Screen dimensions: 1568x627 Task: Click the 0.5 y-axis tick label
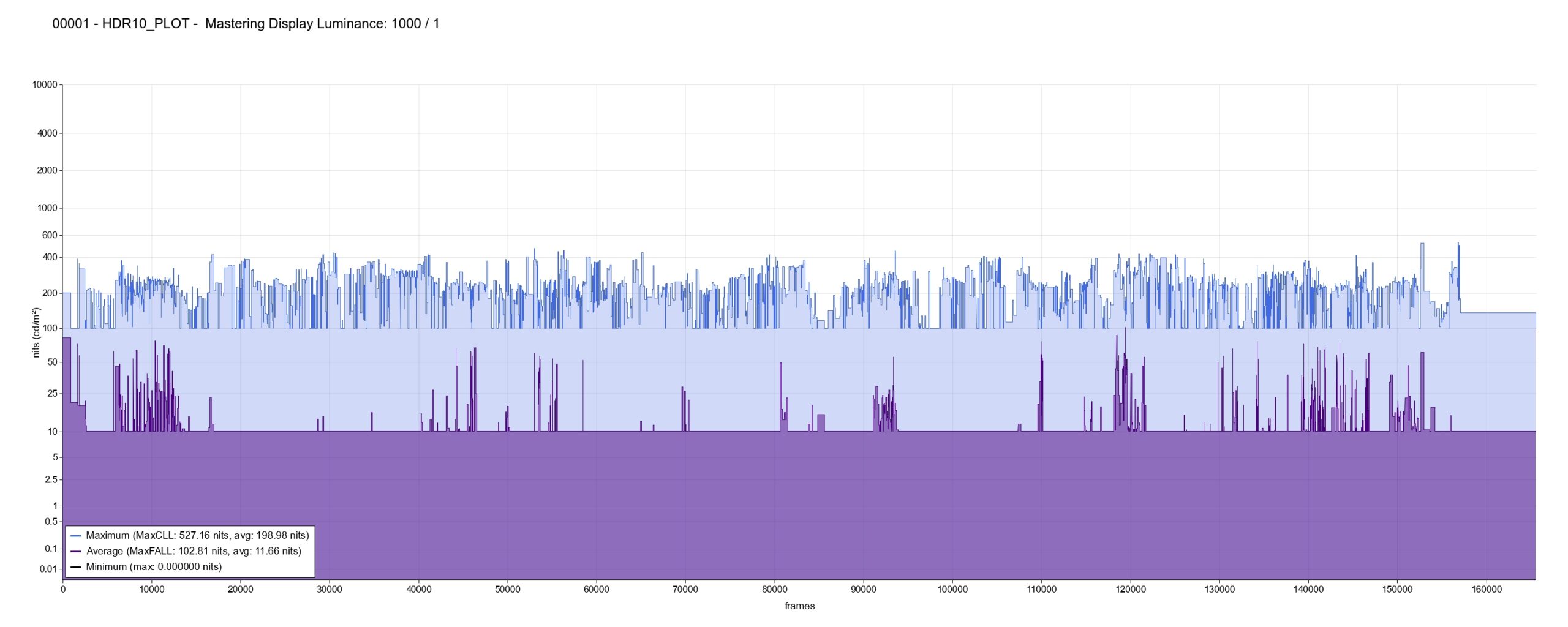click(51, 522)
